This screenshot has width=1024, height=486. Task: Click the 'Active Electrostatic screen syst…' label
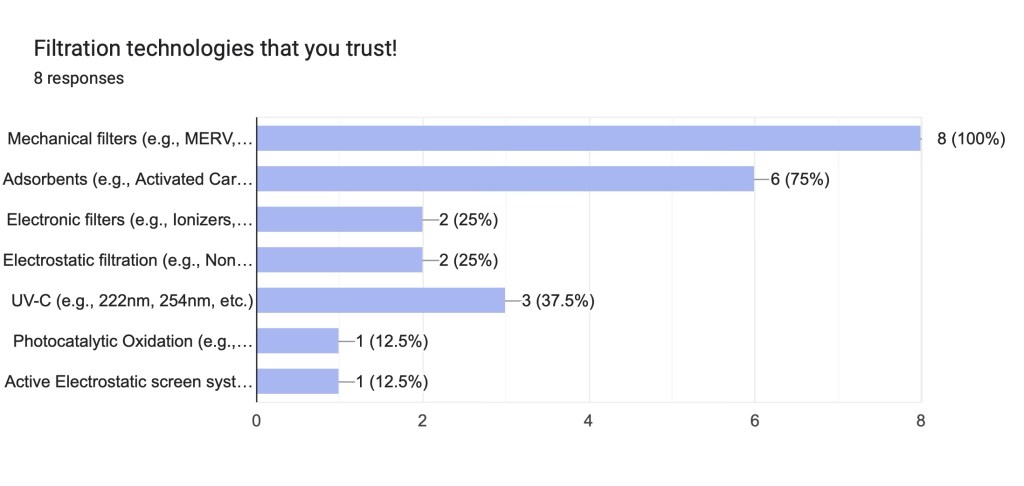(x=128, y=381)
